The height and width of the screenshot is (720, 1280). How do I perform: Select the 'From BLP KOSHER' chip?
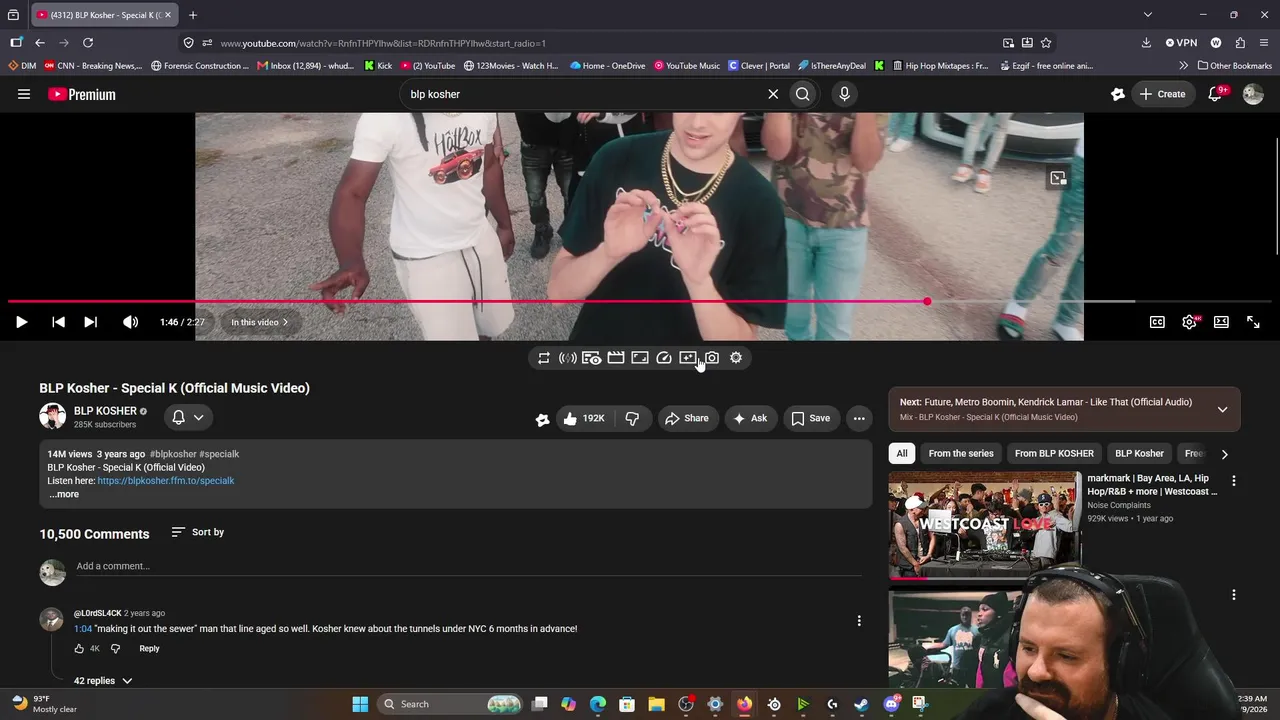(1054, 454)
